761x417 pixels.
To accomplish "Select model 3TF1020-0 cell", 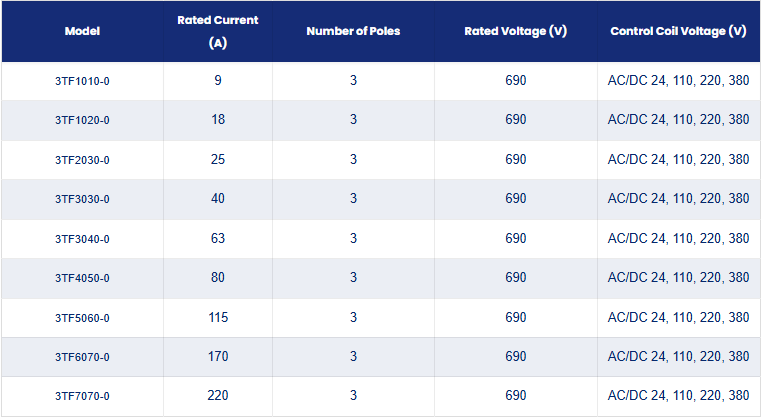I will click(x=83, y=120).
